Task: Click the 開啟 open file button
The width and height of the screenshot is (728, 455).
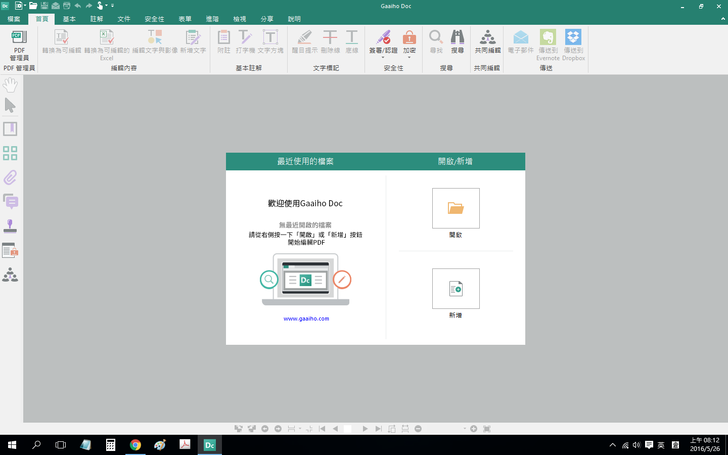Action: click(x=455, y=208)
